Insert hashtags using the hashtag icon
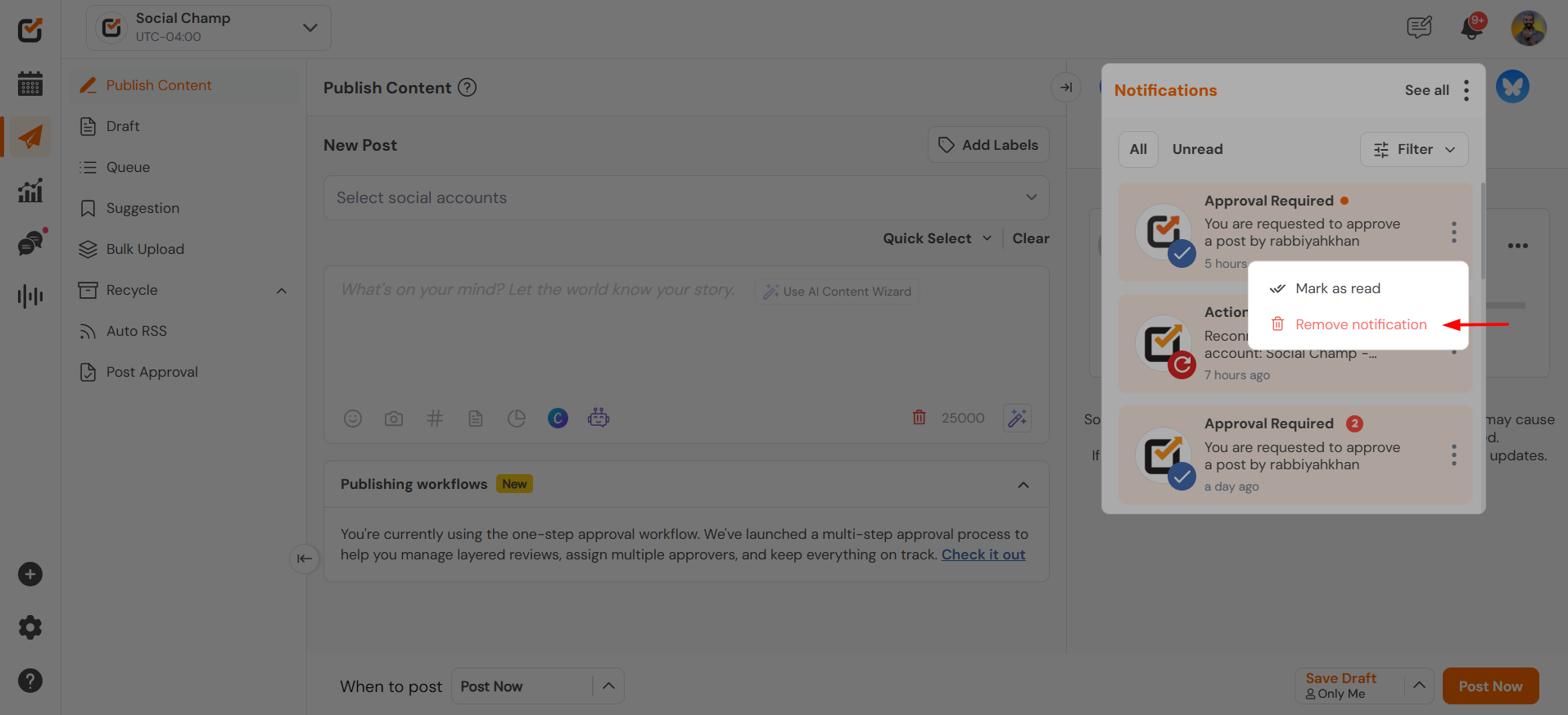Viewport: 1568px width, 715px height. (x=435, y=419)
